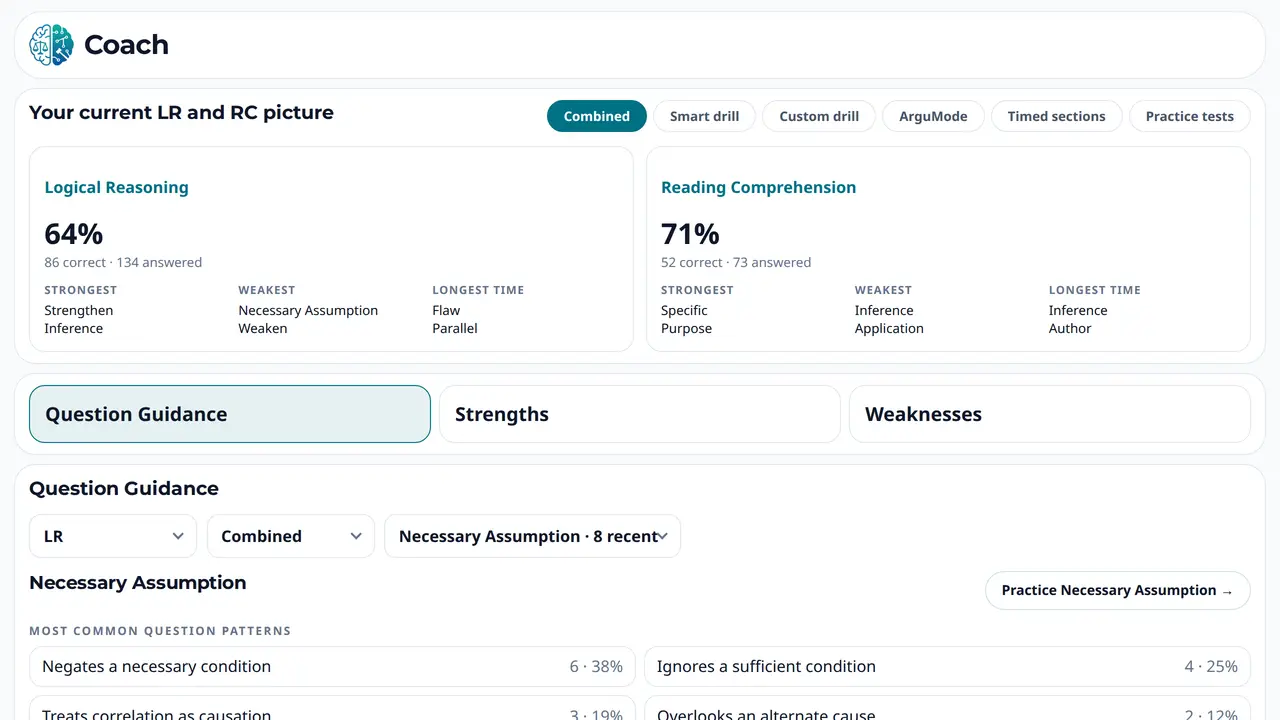Click the Coach app title text

click(x=126, y=45)
